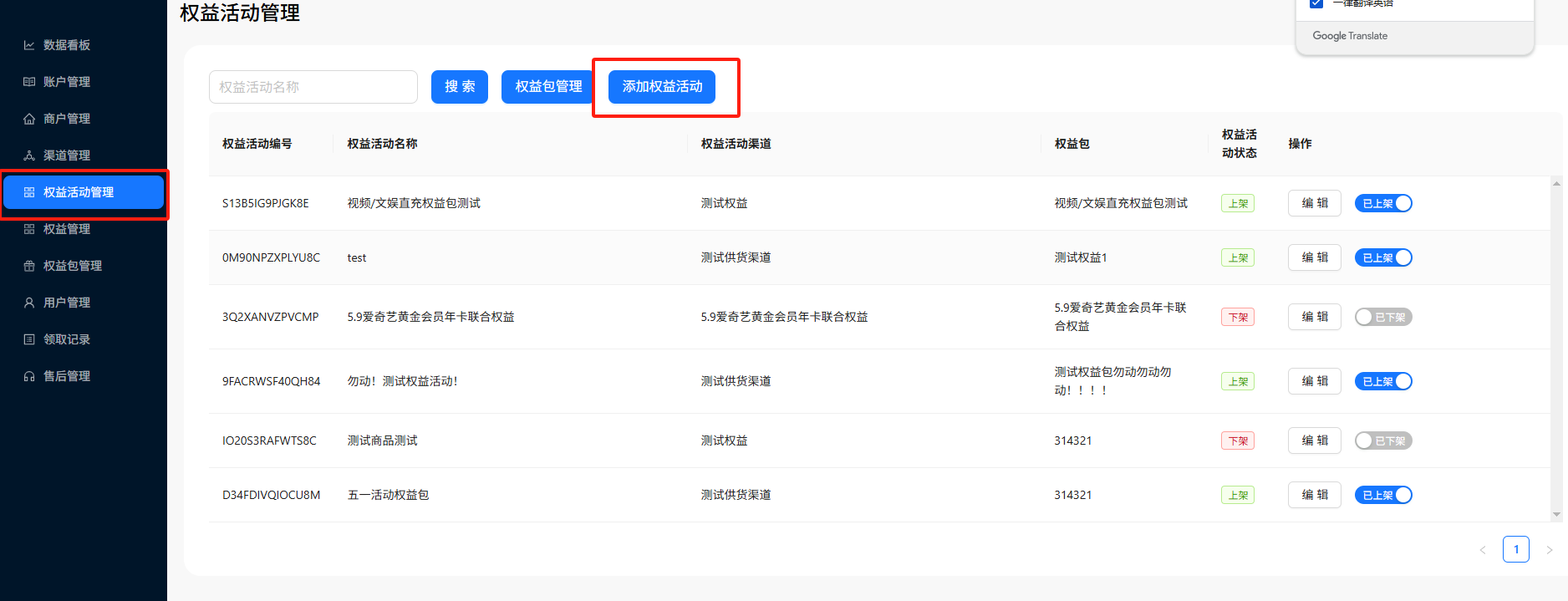Viewport: 1568px width, 601px height.
Task: Select 权益活动管理 in the sidebar menu
Action: pos(79,192)
